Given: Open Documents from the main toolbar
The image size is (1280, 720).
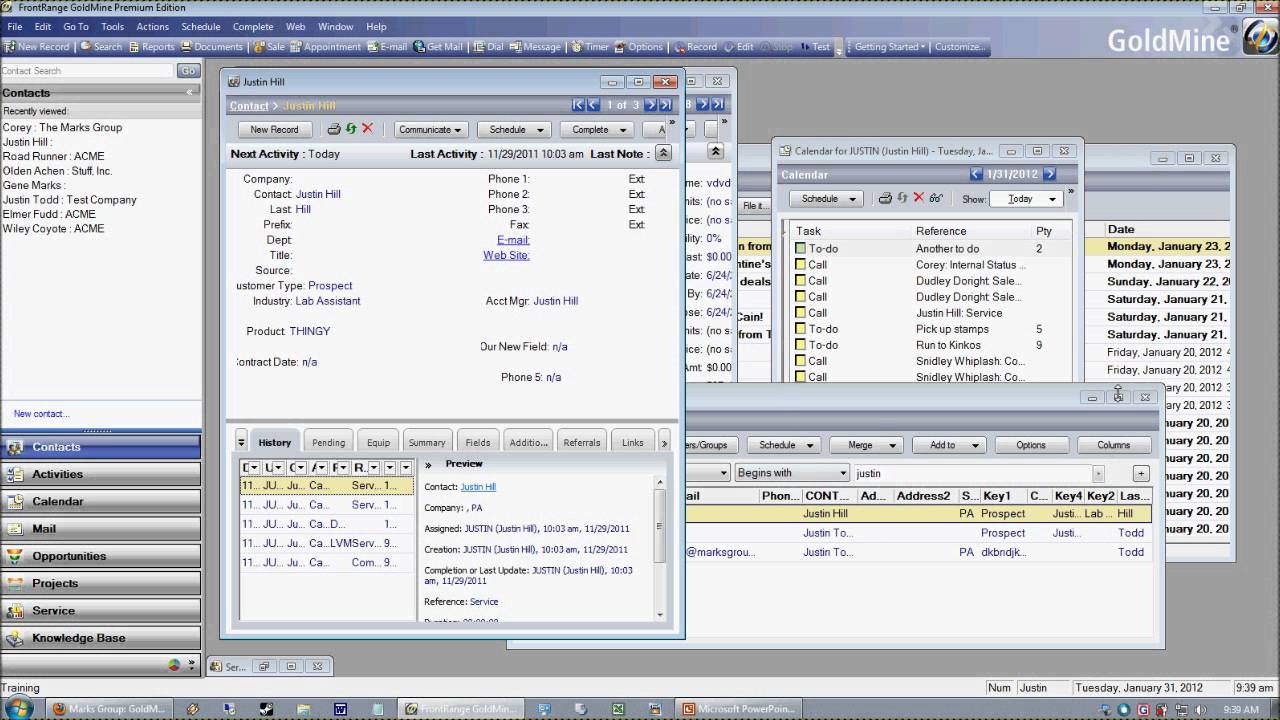Looking at the screenshot, I should tap(212, 47).
